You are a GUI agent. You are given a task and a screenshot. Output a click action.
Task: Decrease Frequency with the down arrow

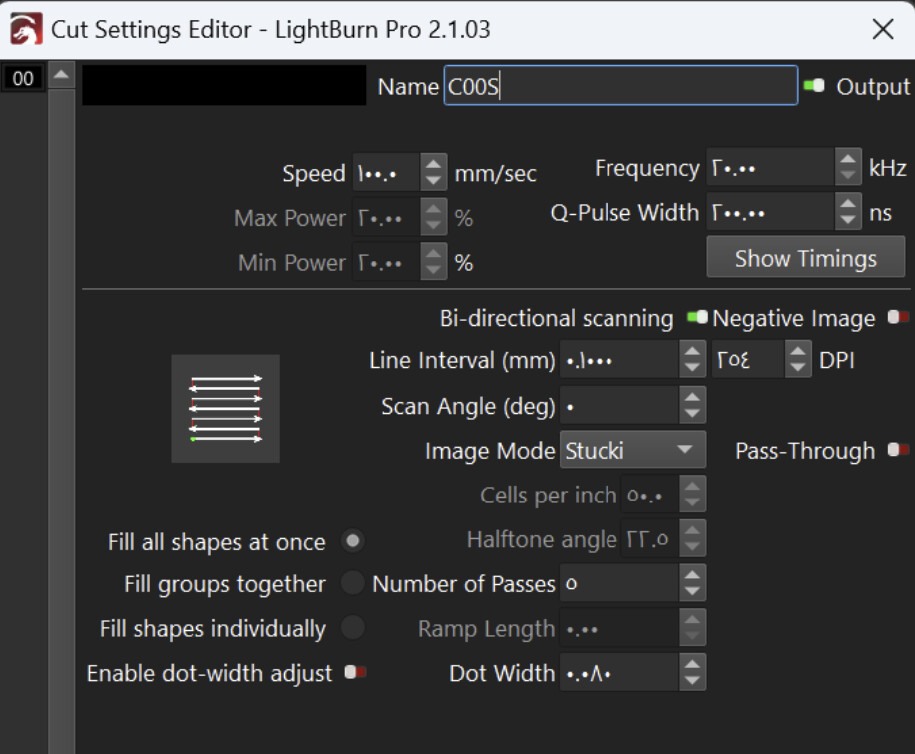click(848, 176)
